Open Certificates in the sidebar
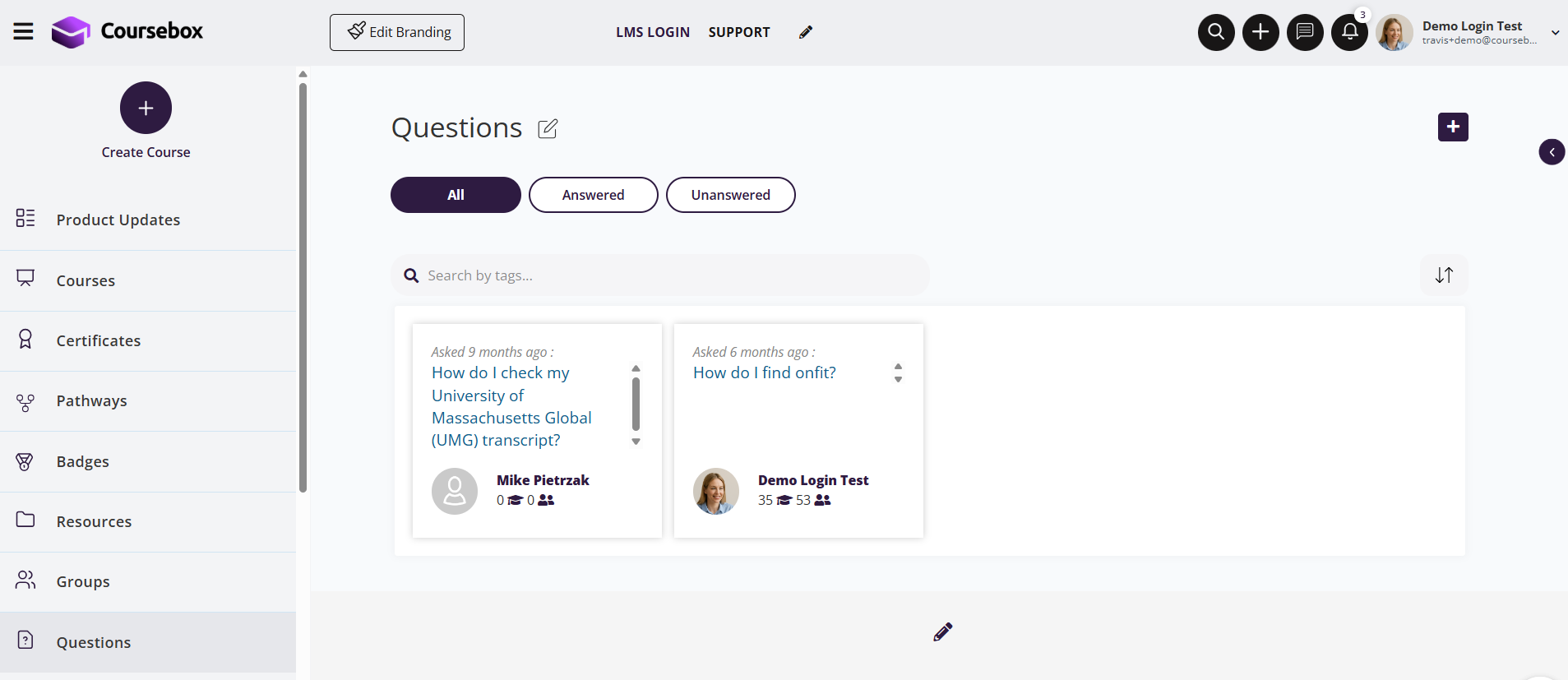This screenshot has height=680, width=1568. 99,340
